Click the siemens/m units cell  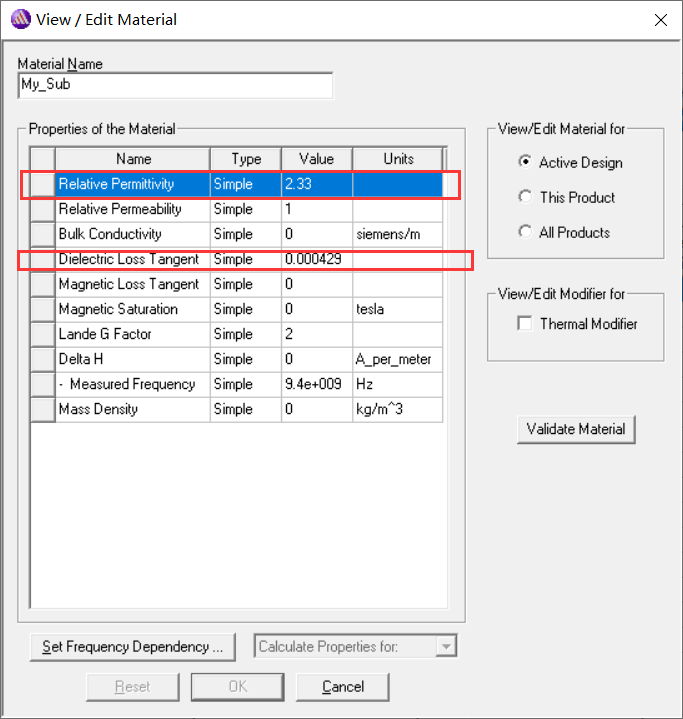click(398, 234)
